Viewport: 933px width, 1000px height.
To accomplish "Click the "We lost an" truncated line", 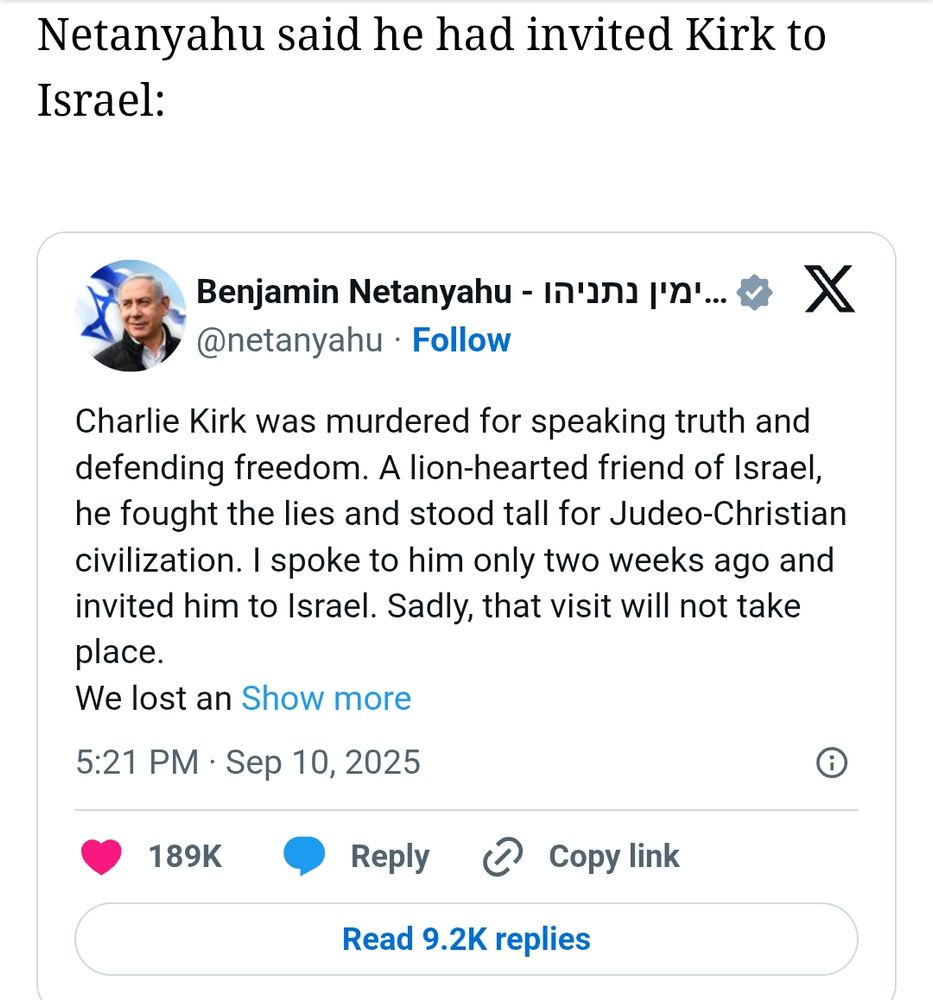I will click(x=153, y=698).
